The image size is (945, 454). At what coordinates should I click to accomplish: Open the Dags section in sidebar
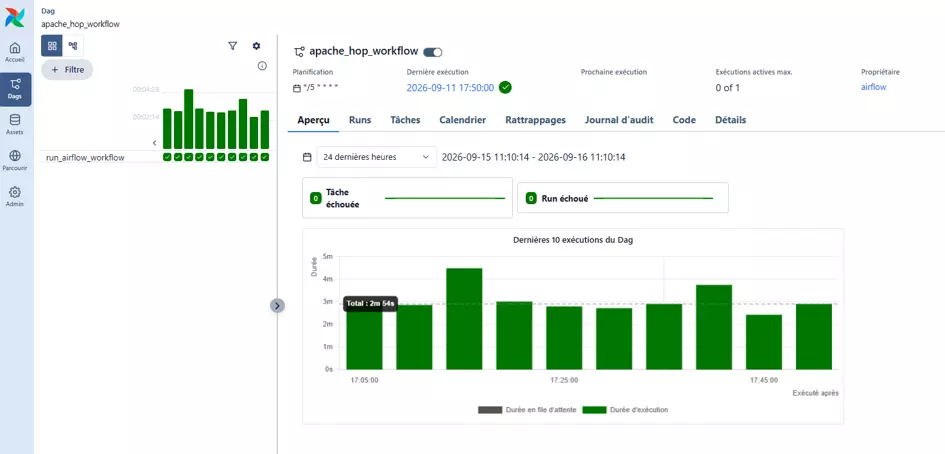coord(15,89)
